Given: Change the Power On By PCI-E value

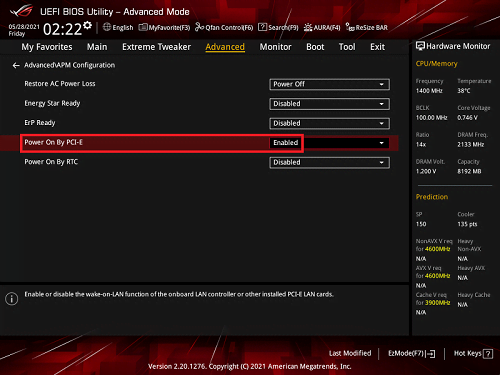Looking at the screenshot, I should pyautogui.click(x=329, y=143).
